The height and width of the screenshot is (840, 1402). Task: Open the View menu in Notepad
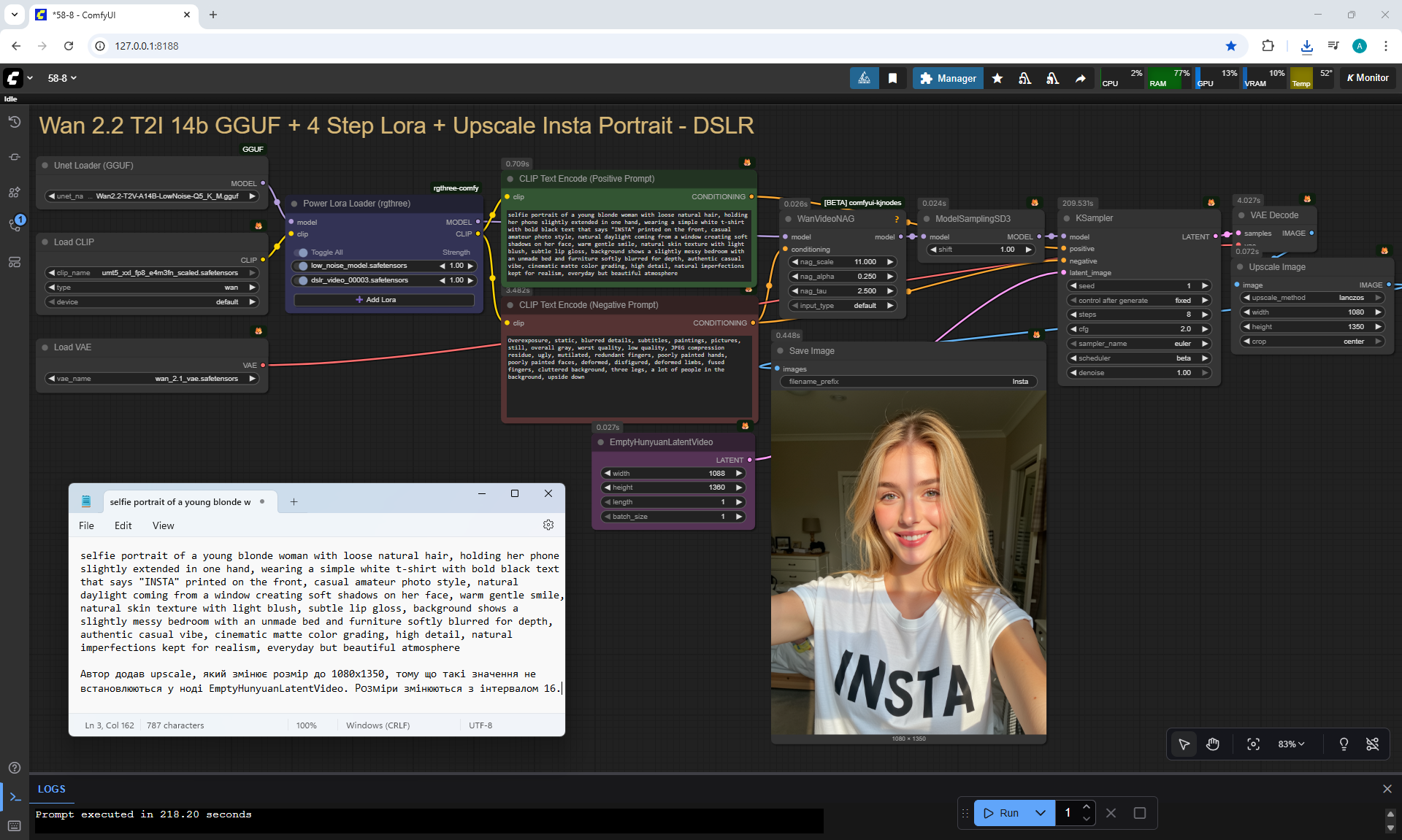[163, 525]
